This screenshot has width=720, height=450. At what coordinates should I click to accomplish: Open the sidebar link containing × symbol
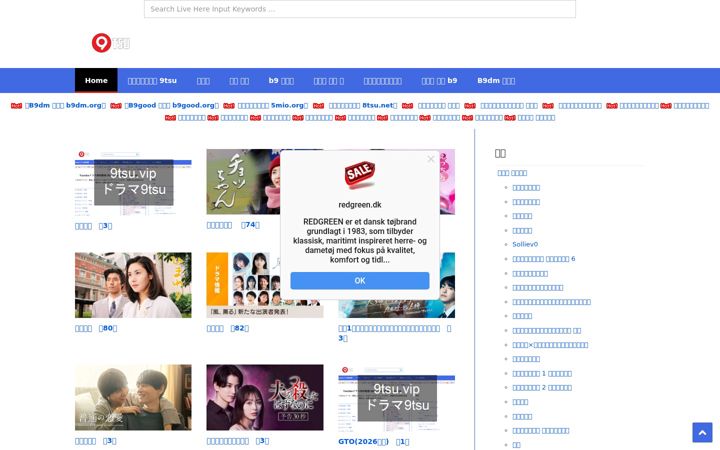tap(550, 345)
